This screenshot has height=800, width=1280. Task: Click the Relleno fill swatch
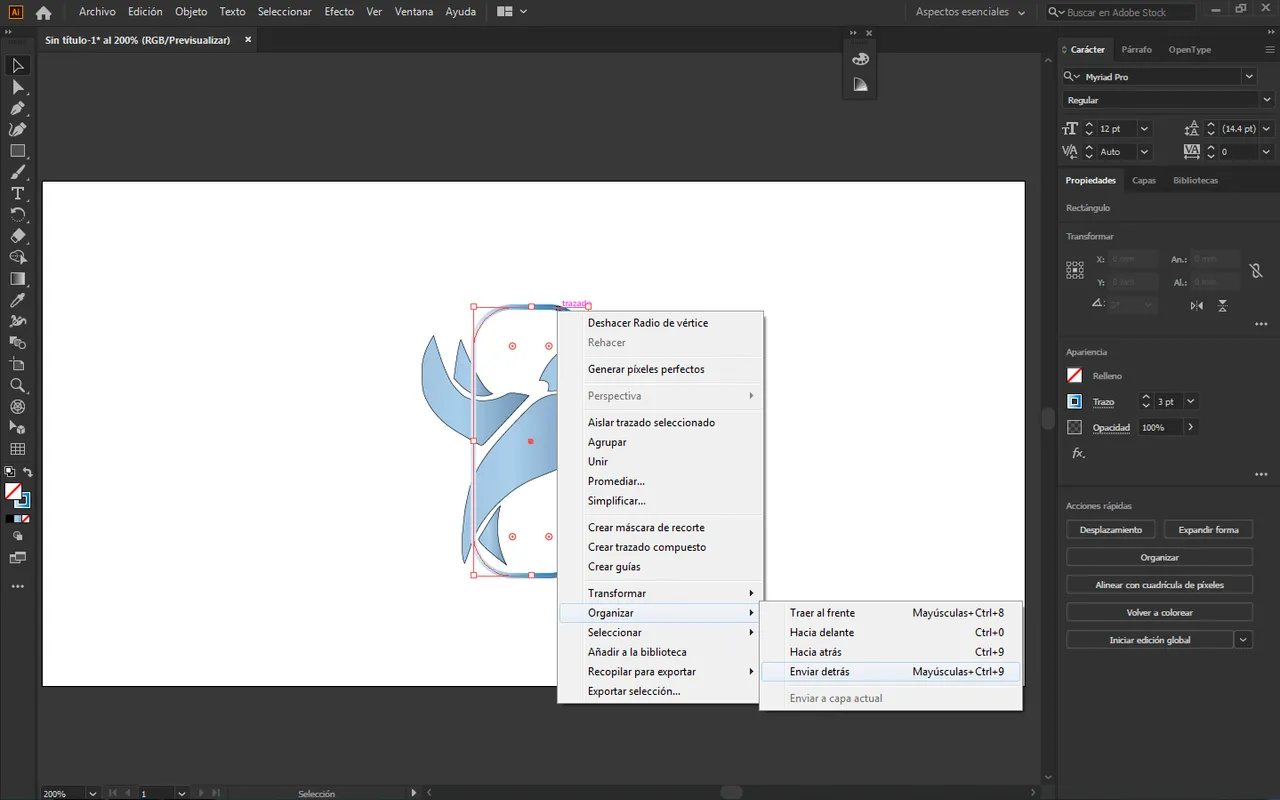point(1075,376)
